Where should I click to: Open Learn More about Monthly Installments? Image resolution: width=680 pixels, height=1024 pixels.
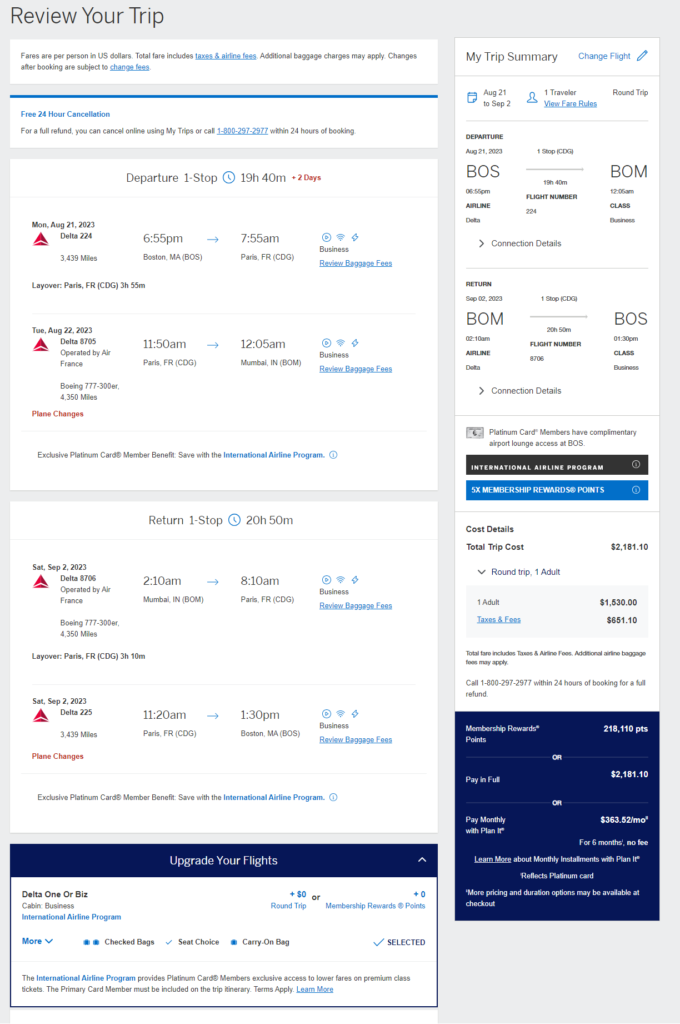(493, 859)
